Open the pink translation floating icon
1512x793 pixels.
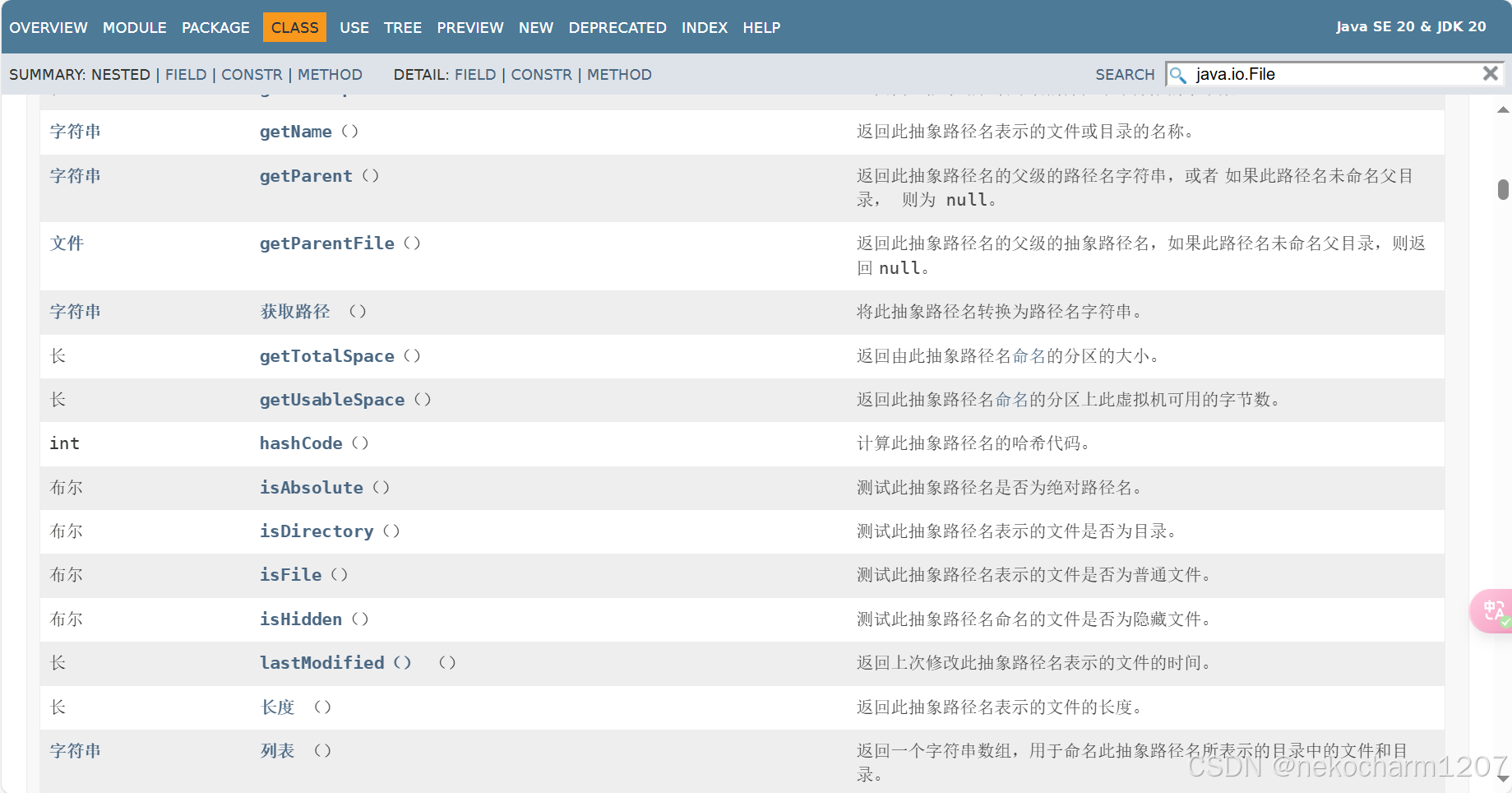(x=1492, y=610)
